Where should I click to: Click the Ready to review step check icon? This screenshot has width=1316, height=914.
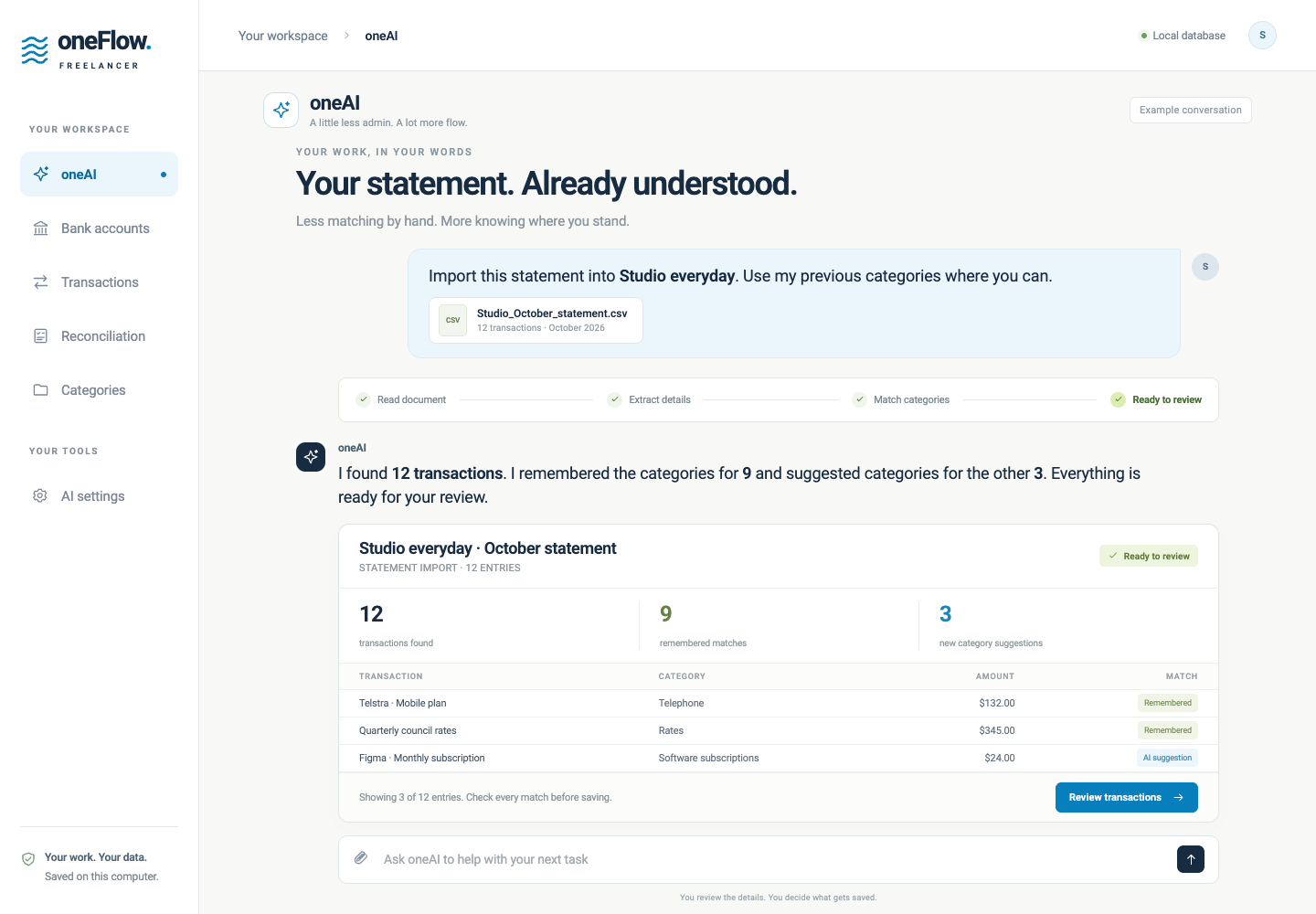click(1118, 399)
